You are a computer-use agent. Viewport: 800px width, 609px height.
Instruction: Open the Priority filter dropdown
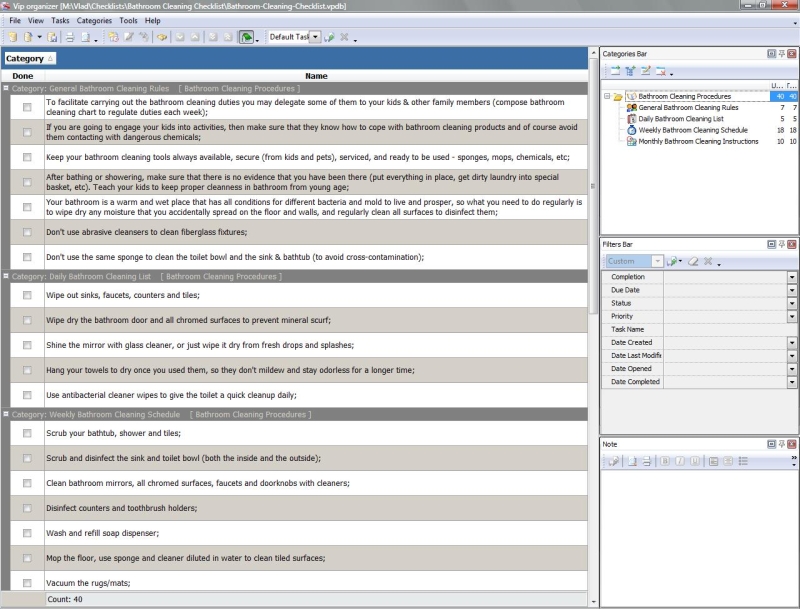792,316
